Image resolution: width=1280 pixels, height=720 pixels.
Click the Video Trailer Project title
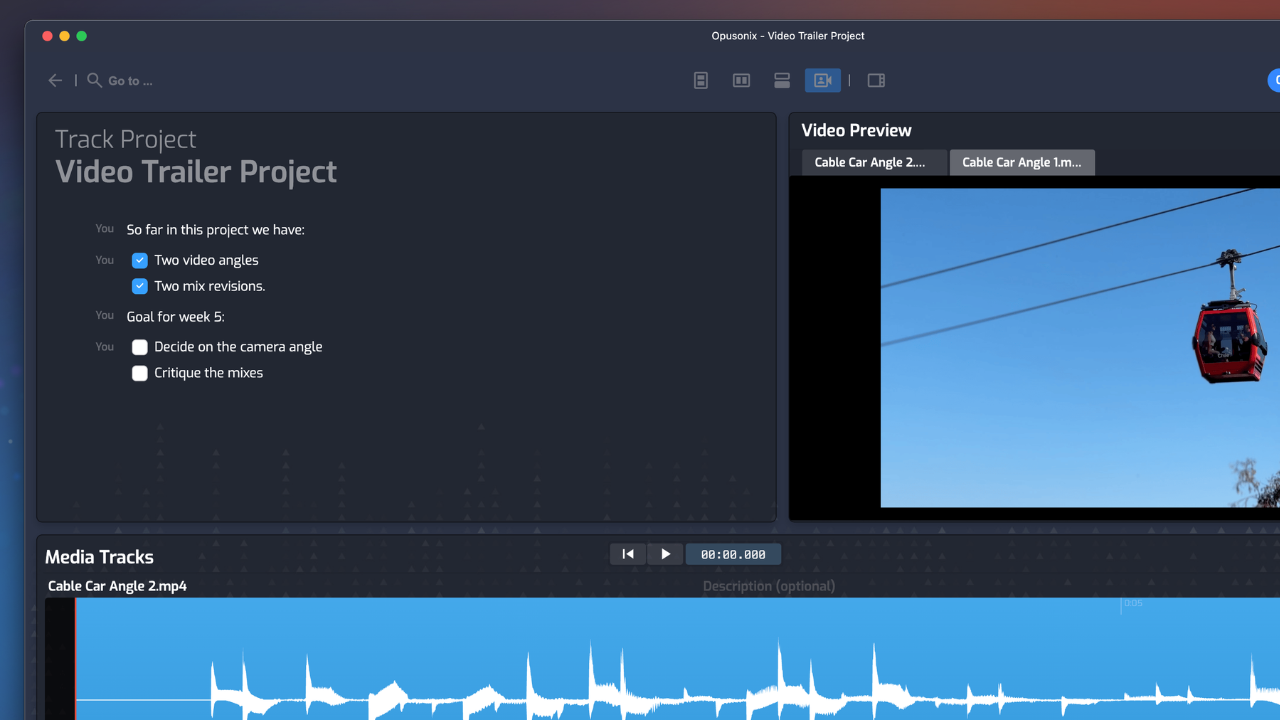196,172
